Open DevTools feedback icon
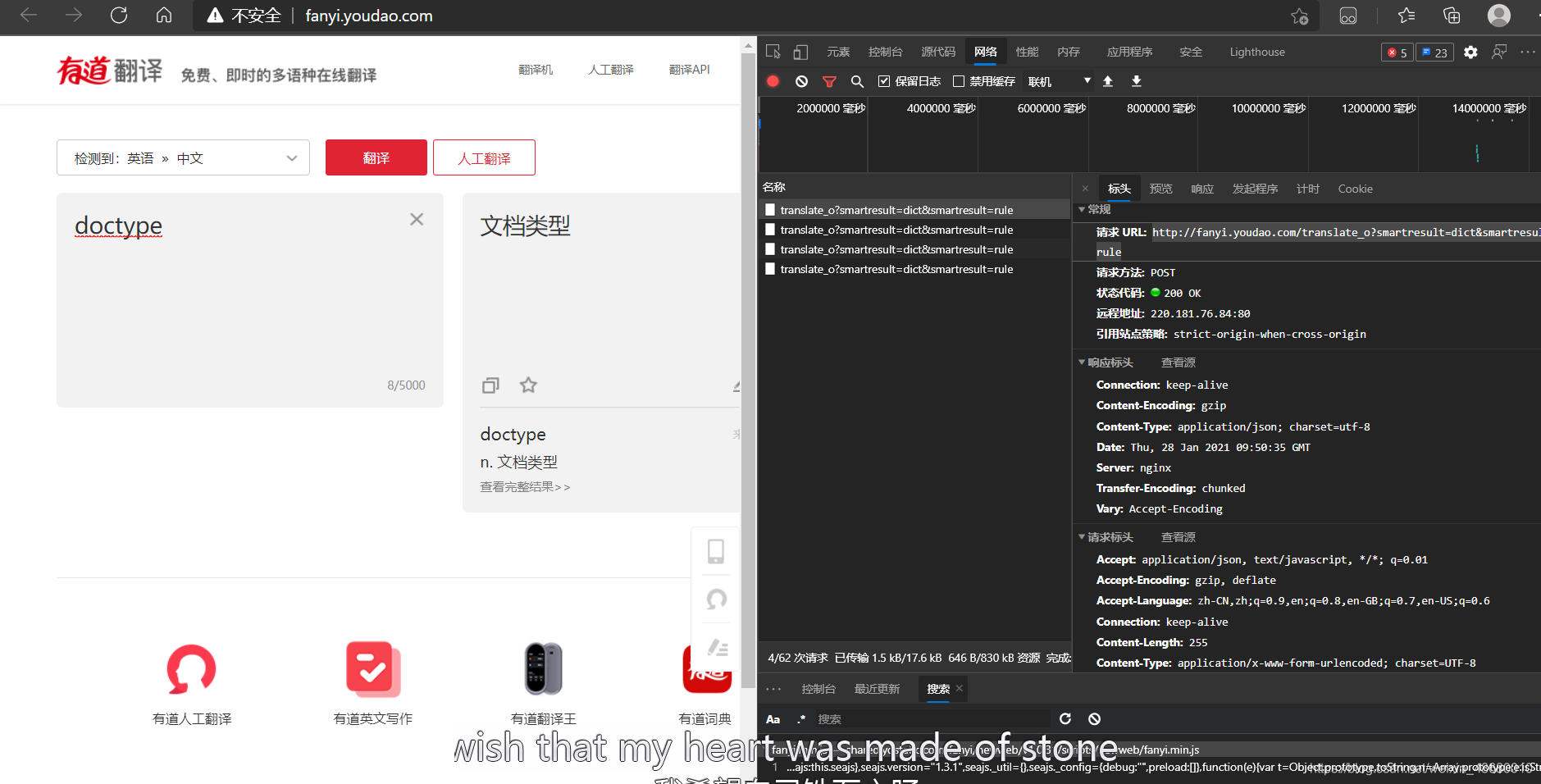This screenshot has height=784, width=1541. coord(1499,52)
